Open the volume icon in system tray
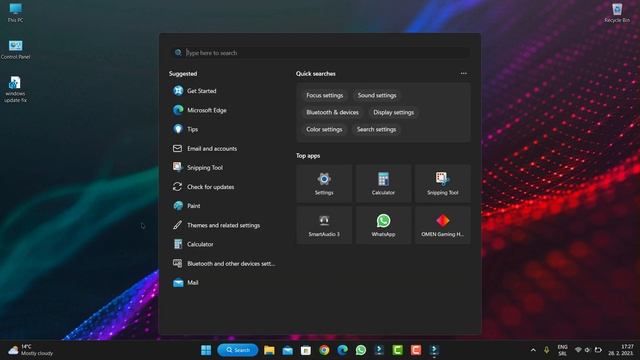 (x=587, y=350)
